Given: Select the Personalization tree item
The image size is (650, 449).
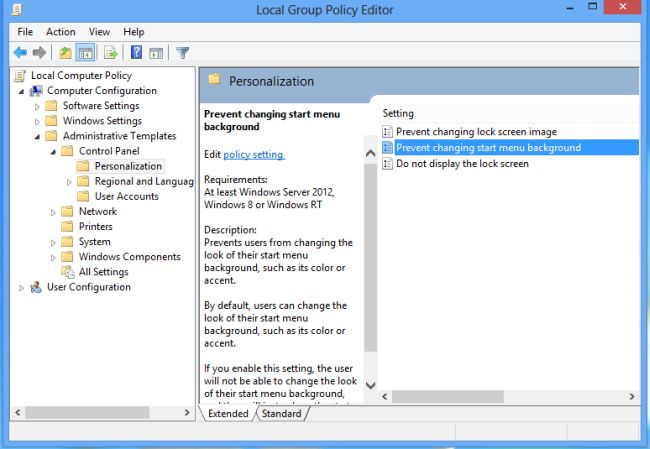Looking at the screenshot, I should 128,166.
